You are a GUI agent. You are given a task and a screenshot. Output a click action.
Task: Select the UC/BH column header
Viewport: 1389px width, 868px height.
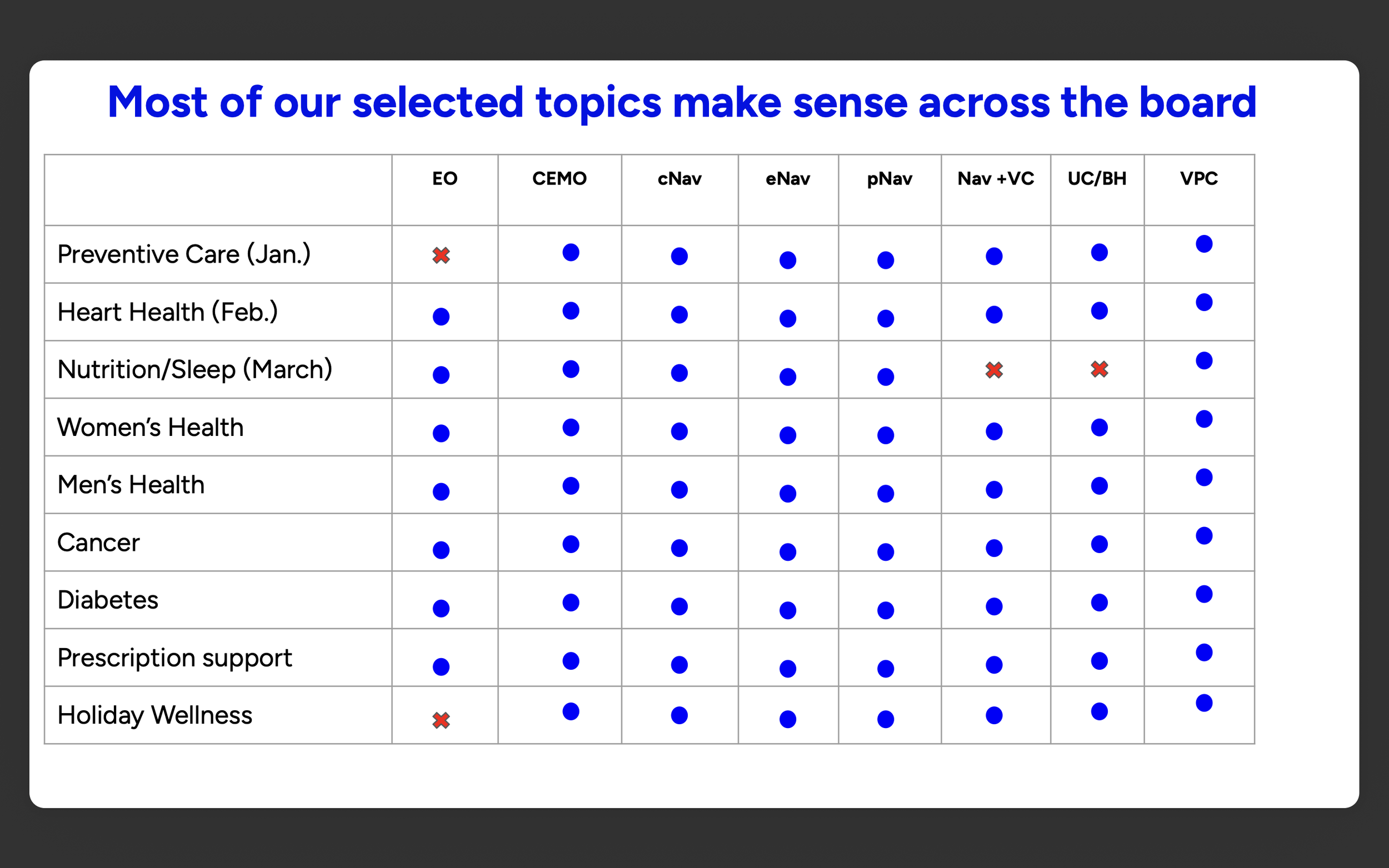[1097, 178]
